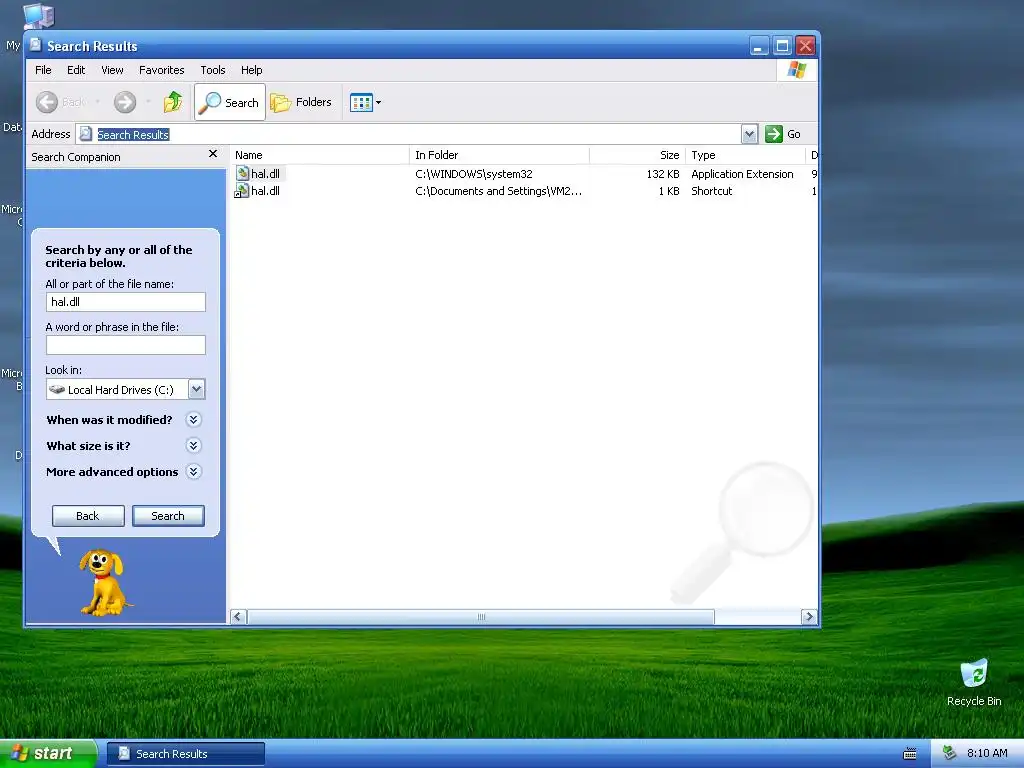The image size is (1024, 768).
Task: Expand What size is it options
Action: point(193,445)
